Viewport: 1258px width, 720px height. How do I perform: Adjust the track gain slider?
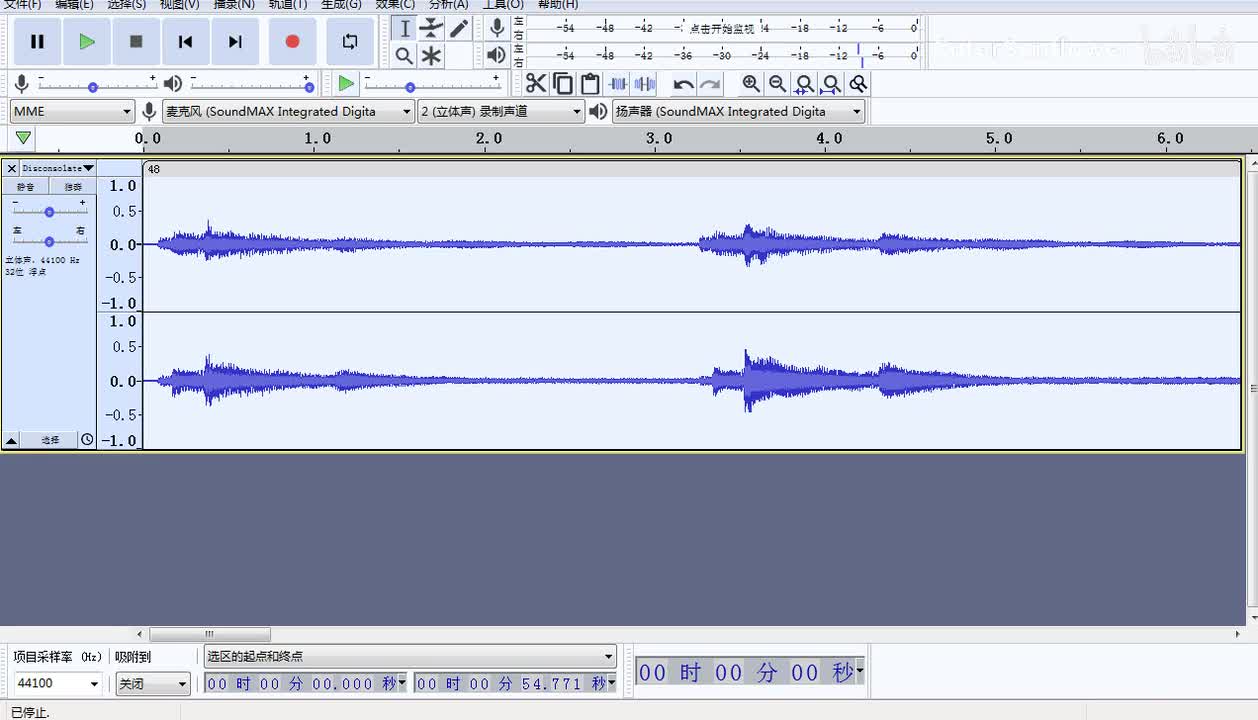click(49, 210)
